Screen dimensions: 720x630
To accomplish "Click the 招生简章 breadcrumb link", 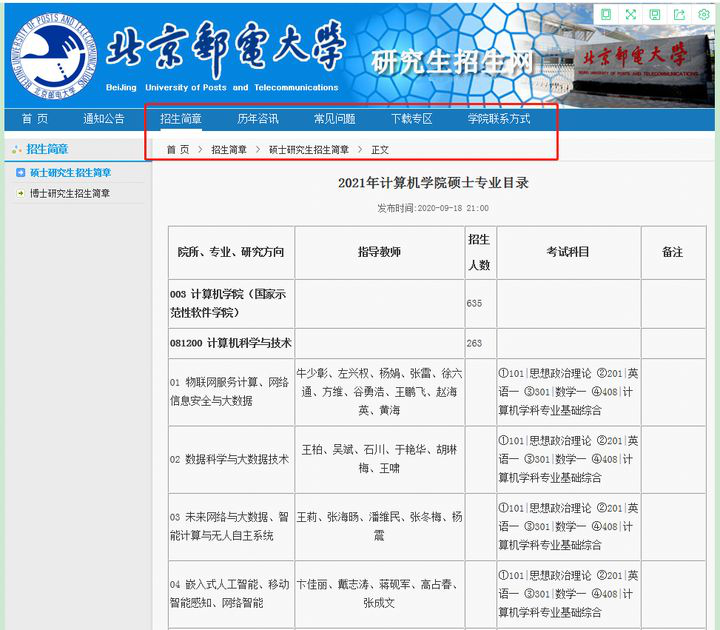I will (229, 150).
